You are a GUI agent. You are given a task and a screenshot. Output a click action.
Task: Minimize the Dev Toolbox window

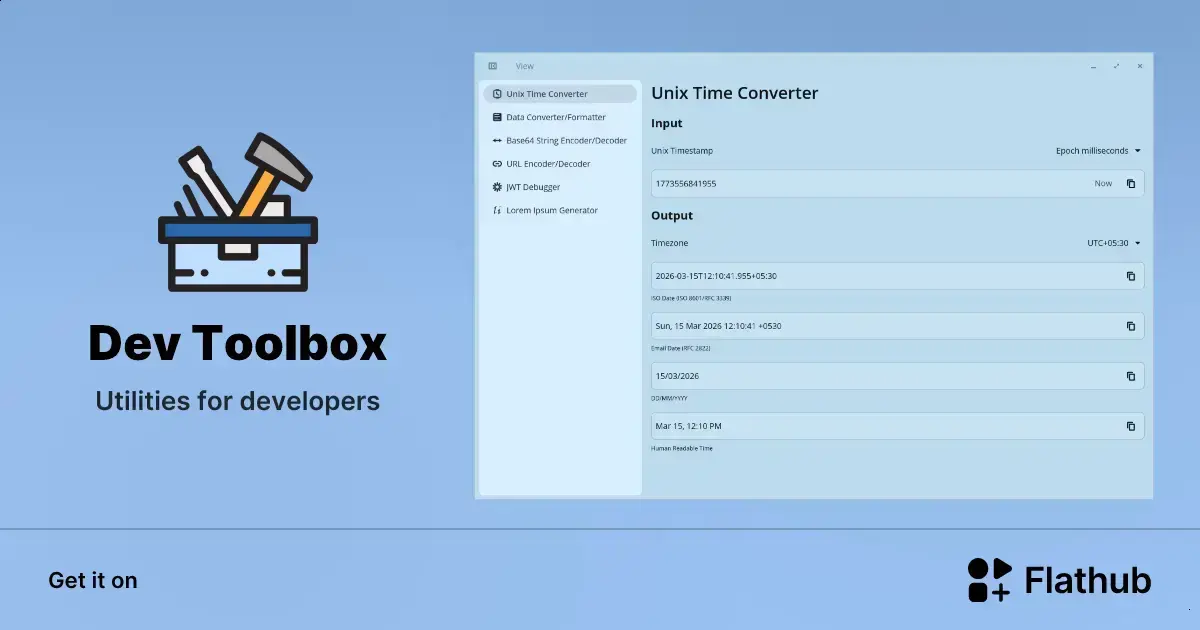click(1093, 66)
